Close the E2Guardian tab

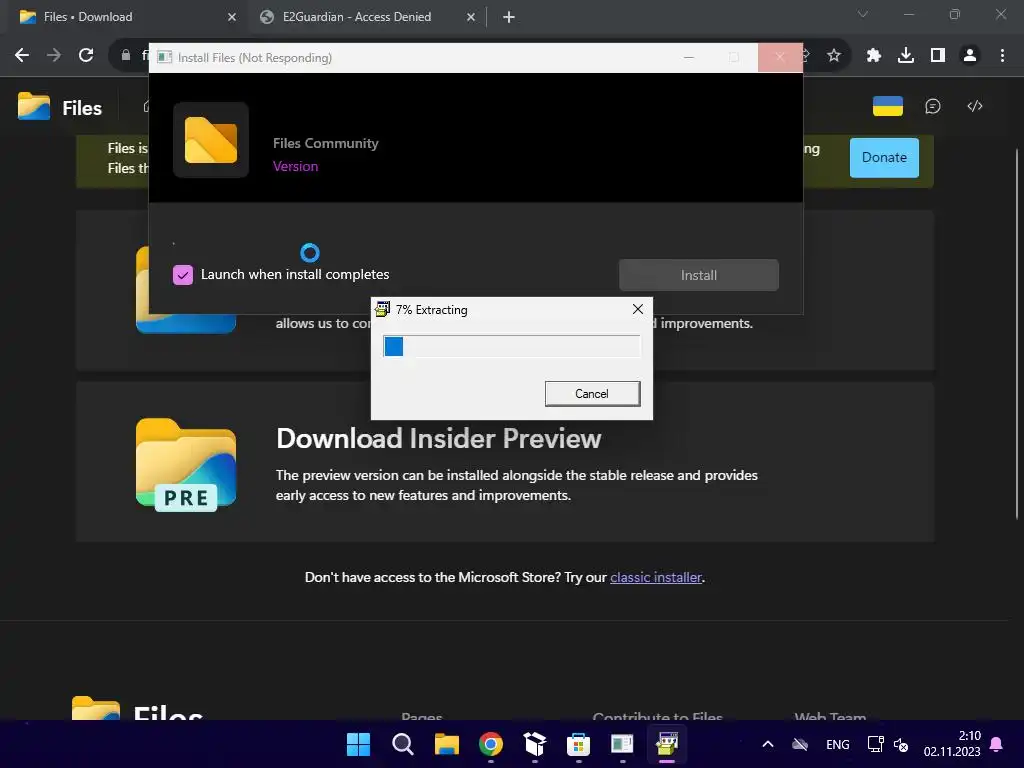point(471,17)
